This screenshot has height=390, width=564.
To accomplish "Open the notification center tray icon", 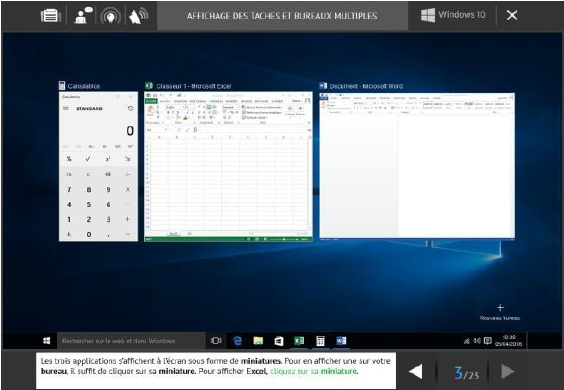I will (x=488, y=340).
